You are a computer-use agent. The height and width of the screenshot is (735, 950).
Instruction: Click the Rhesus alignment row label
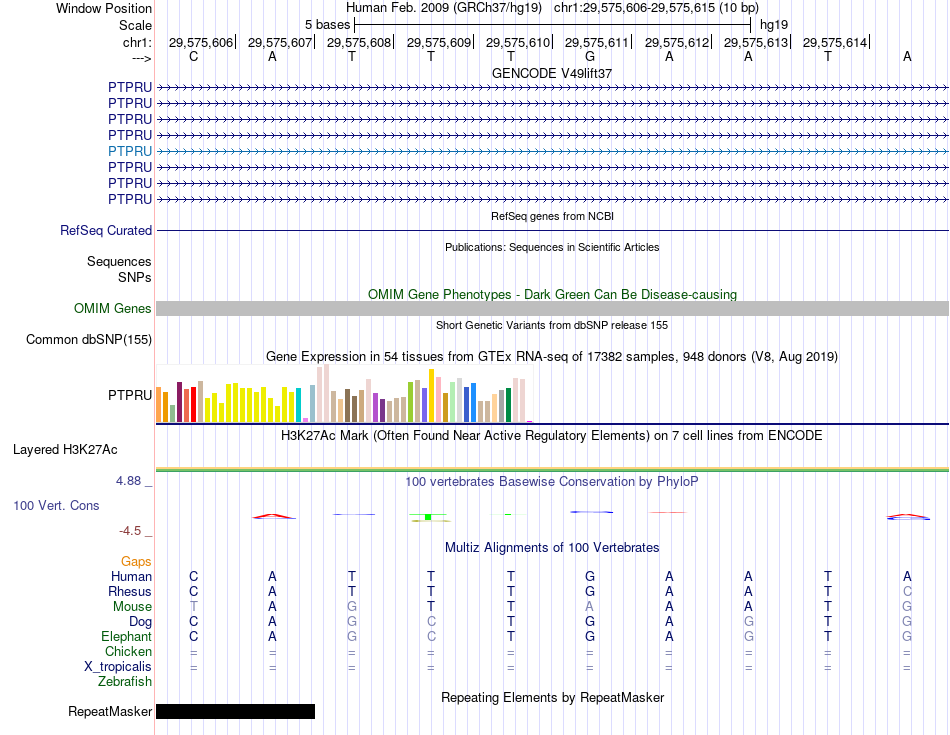click(130, 591)
